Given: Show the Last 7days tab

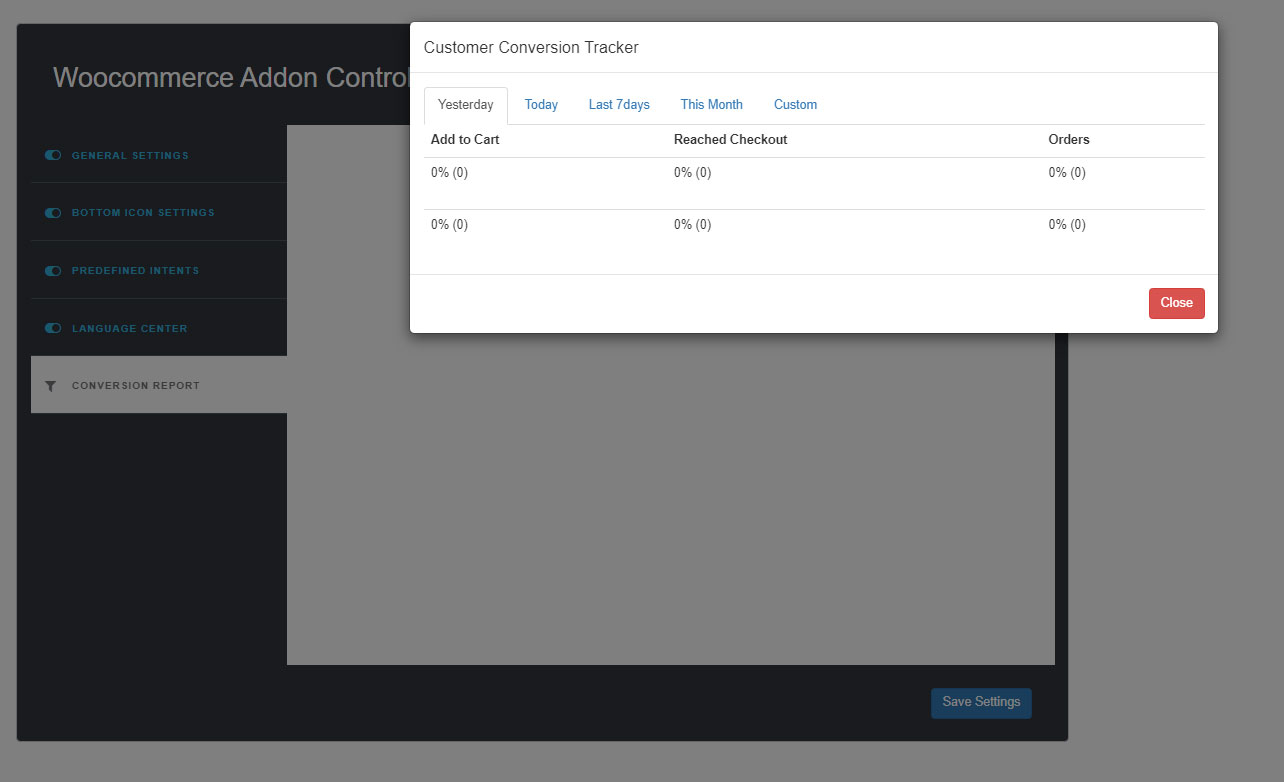Looking at the screenshot, I should click(x=619, y=105).
